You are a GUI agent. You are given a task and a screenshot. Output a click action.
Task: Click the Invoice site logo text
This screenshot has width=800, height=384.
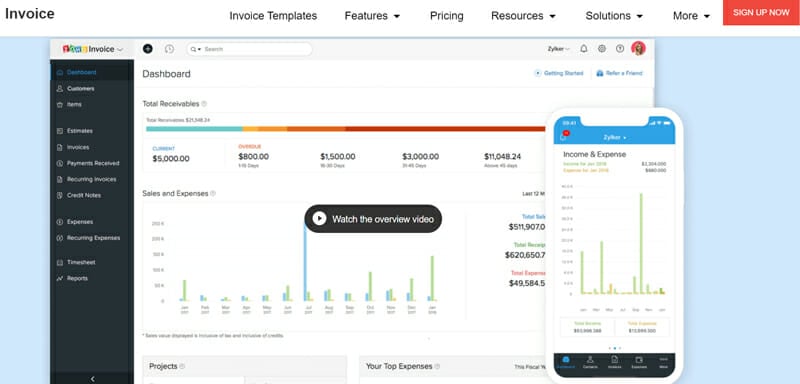[x=30, y=14]
